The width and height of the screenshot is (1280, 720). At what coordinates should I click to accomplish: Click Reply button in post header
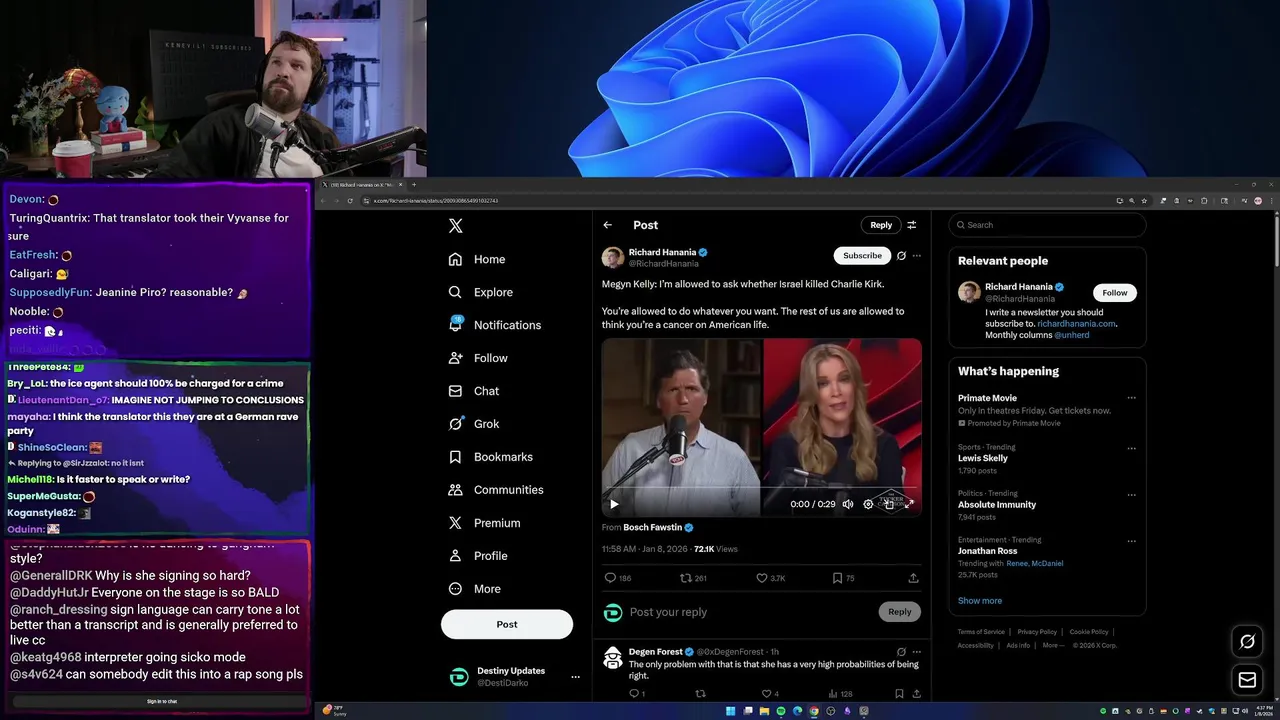pyautogui.click(x=881, y=225)
